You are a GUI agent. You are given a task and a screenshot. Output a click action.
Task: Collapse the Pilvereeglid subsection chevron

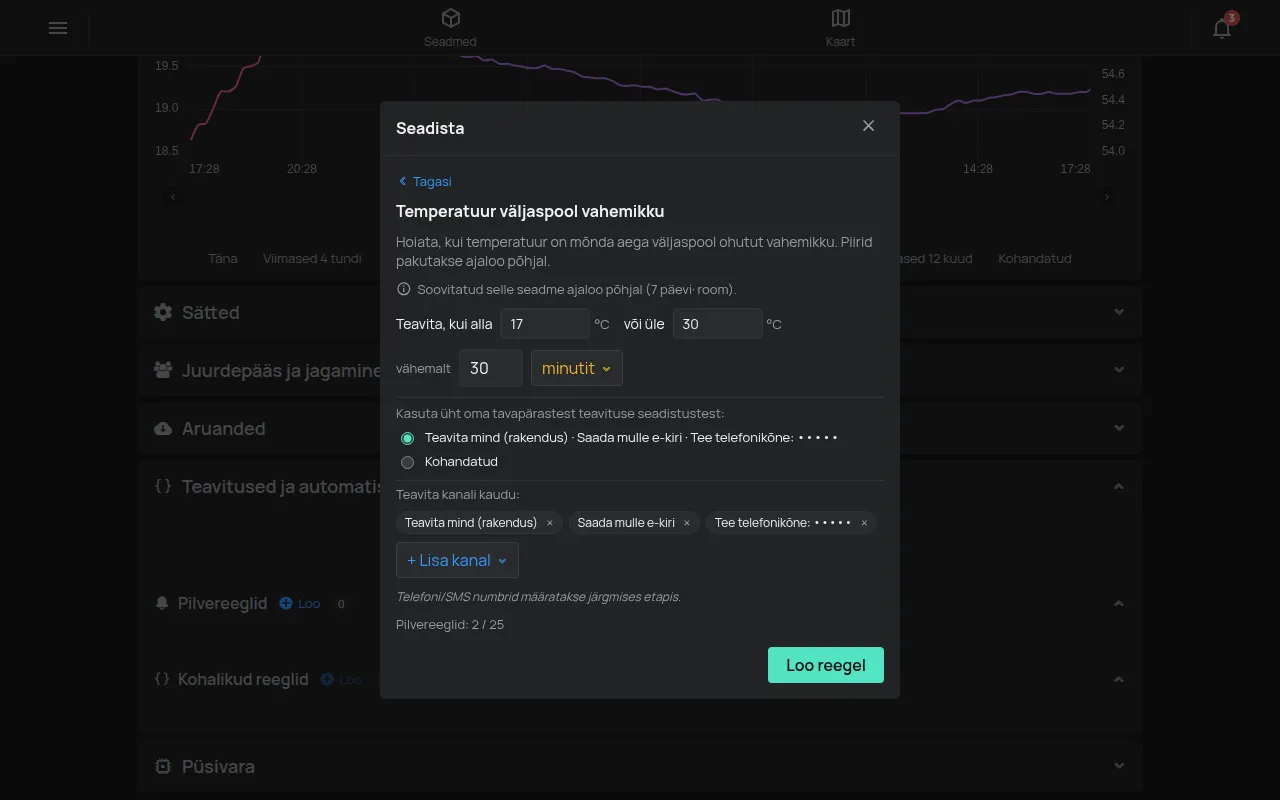point(1119,603)
